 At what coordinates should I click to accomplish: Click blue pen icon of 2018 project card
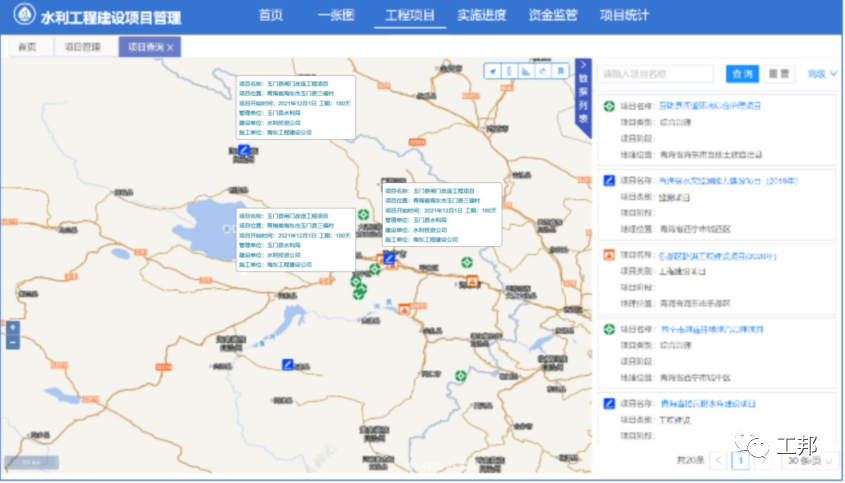click(609, 181)
